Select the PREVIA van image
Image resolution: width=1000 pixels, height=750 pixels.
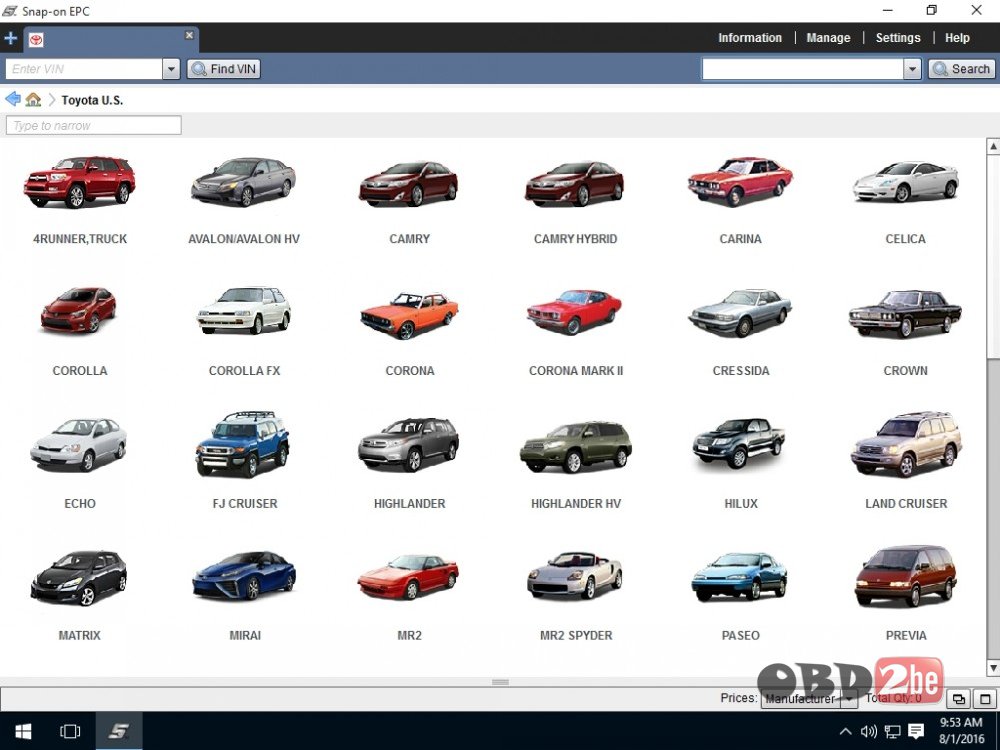tap(906, 576)
